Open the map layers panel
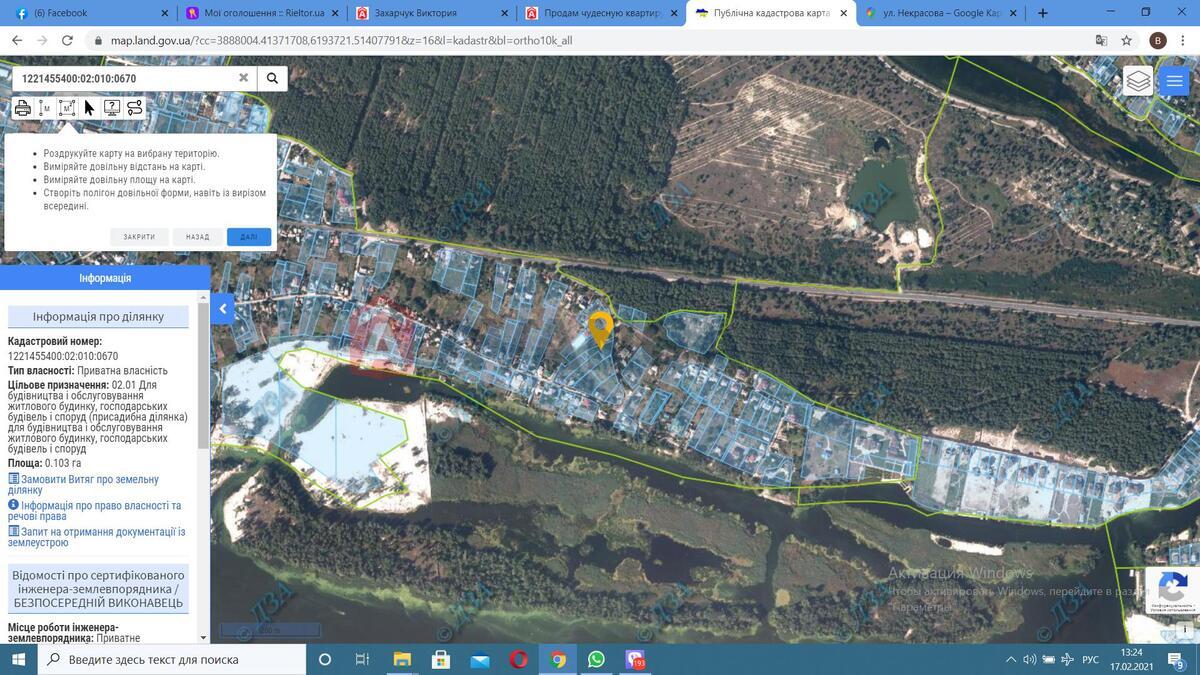Screen dimensions: 1200x675 point(1138,81)
